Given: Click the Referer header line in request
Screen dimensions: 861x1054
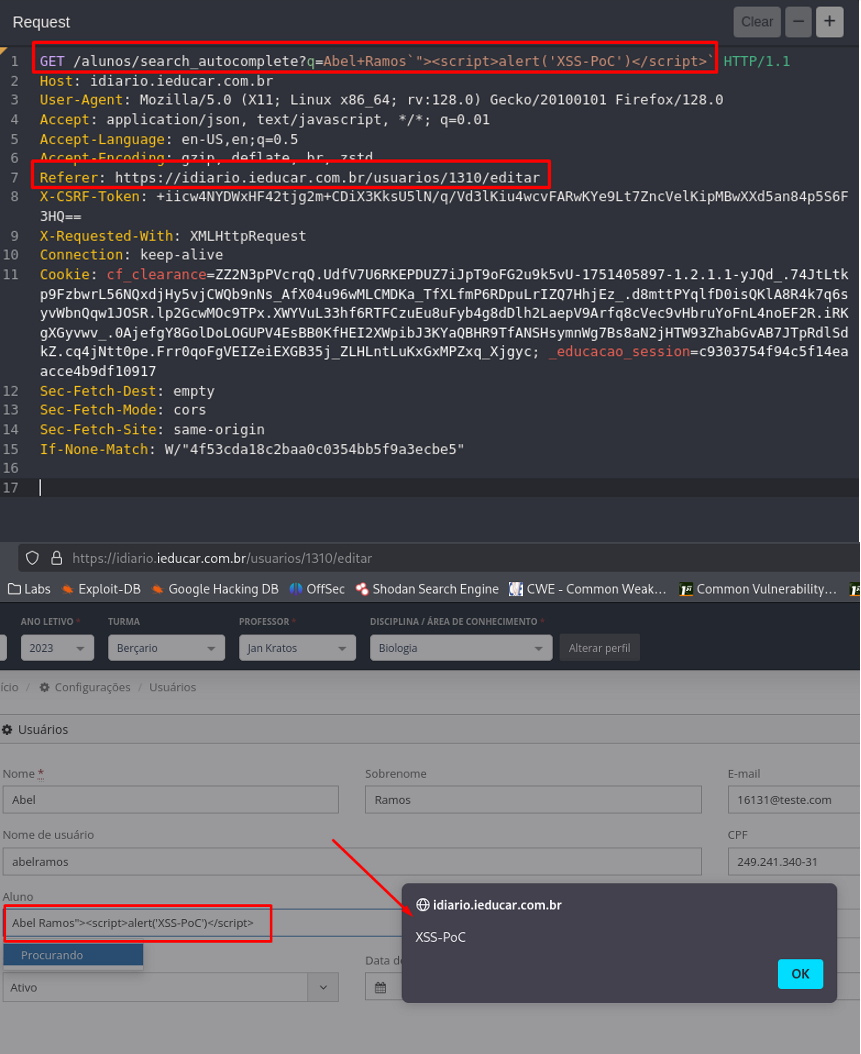Looking at the screenshot, I should pos(290,177).
